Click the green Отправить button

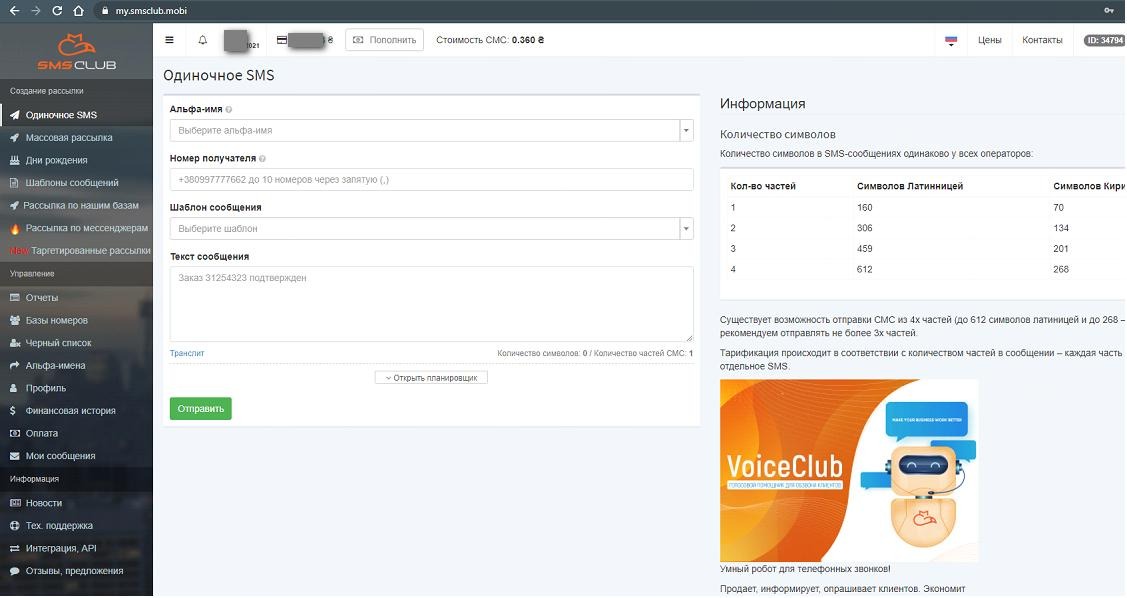(201, 409)
